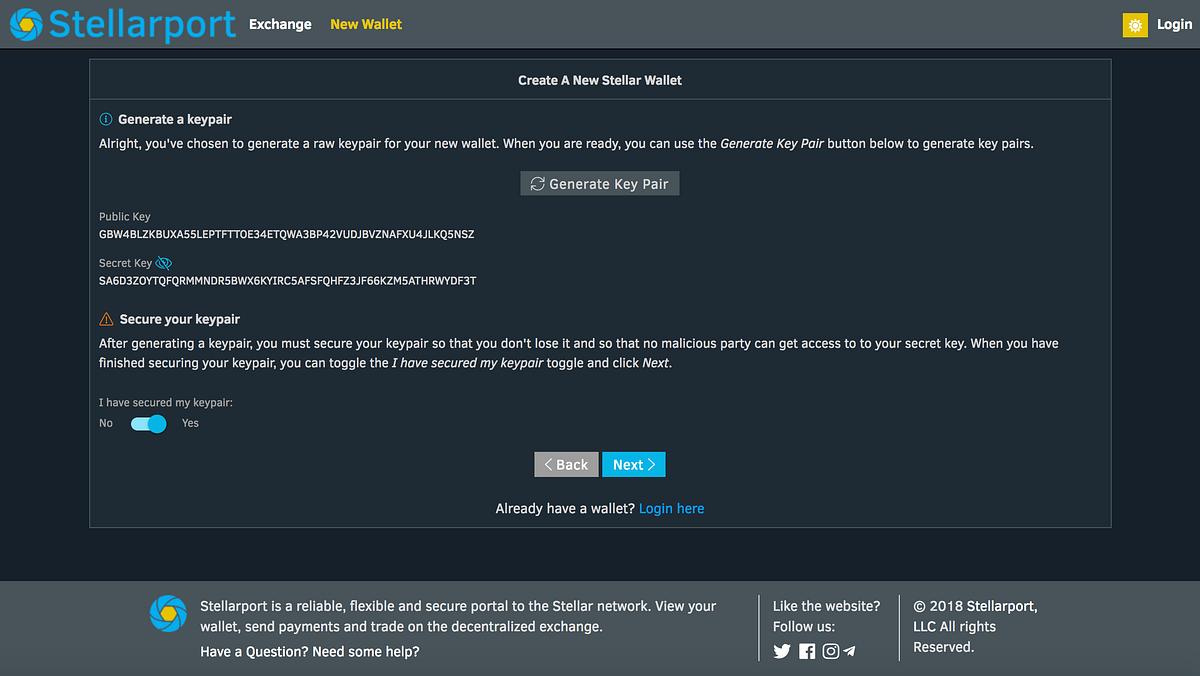Click the Have a Question? Need some help? text
1200x676 pixels.
[x=310, y=652]
